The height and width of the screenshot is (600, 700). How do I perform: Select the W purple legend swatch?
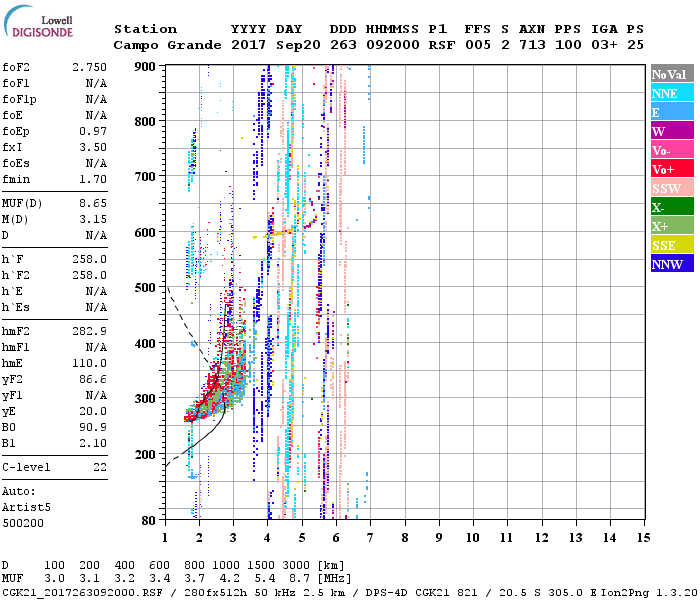point(672,131)
